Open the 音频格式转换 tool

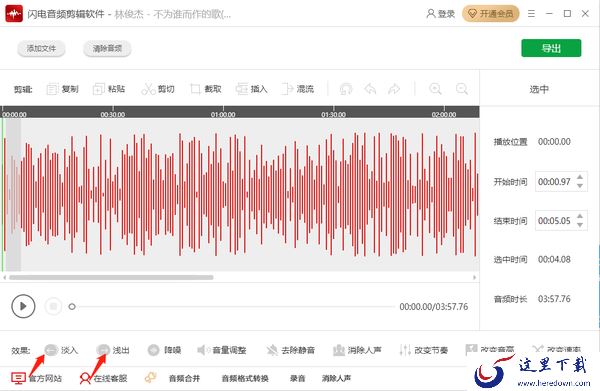[245, 378]
